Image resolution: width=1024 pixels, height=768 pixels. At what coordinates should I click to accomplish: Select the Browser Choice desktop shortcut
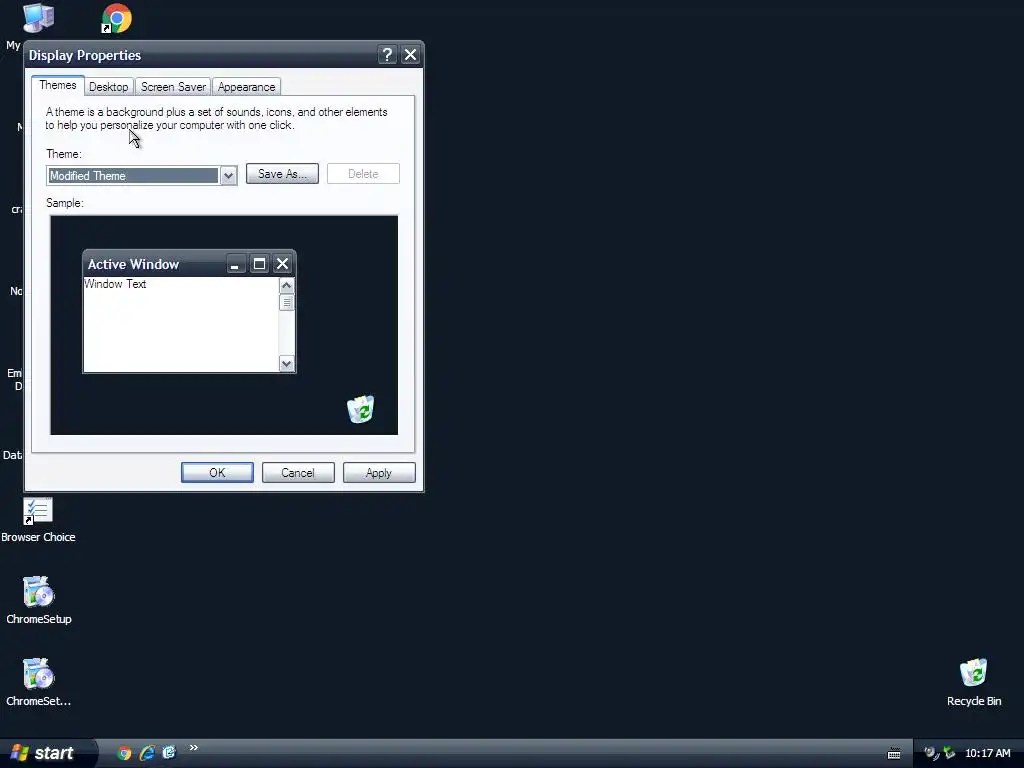coord(38,520)
